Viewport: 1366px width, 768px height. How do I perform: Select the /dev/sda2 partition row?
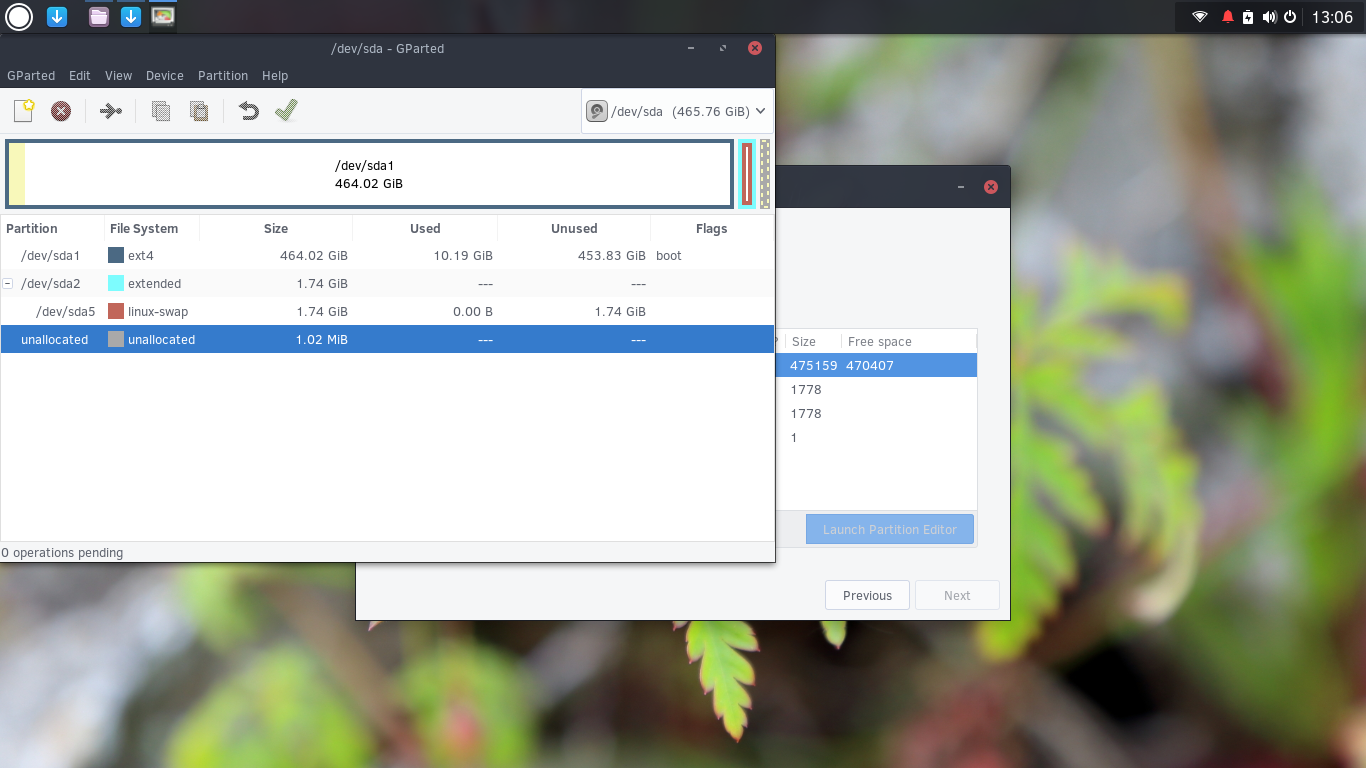pyautogui.click(x=387, y=284)
